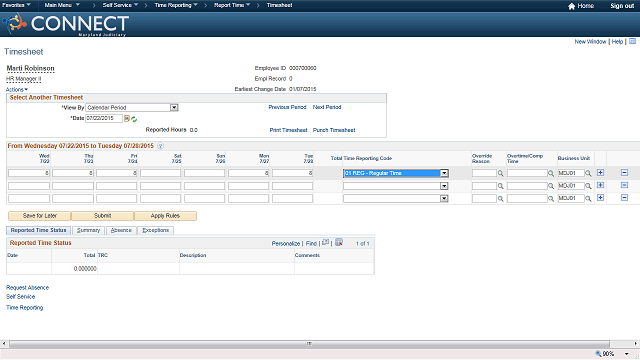Expand the Actions dropdown under HR Manager II
The image size is (640, 360).
17,89
